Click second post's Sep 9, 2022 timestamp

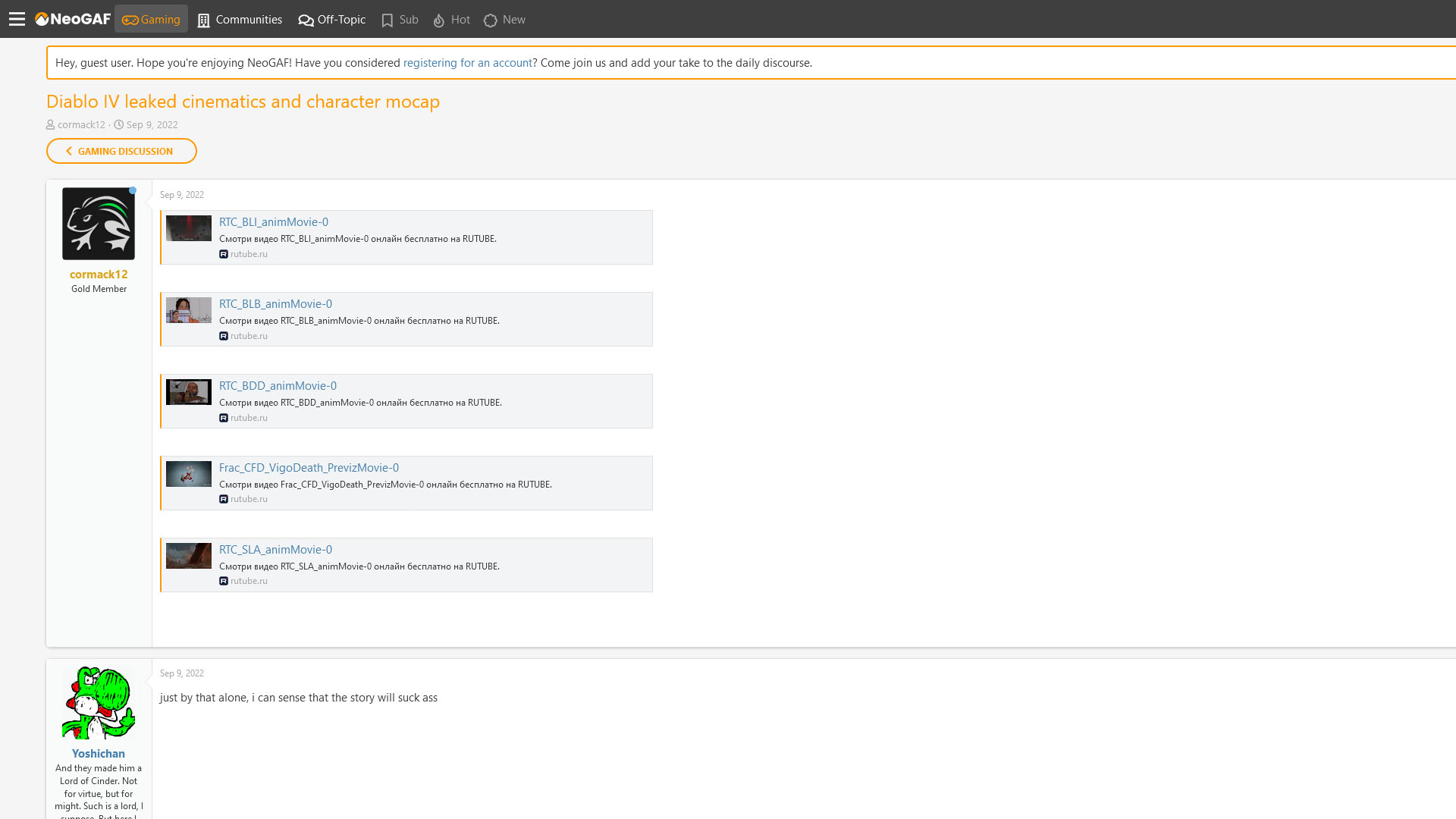tap(182, 673)
